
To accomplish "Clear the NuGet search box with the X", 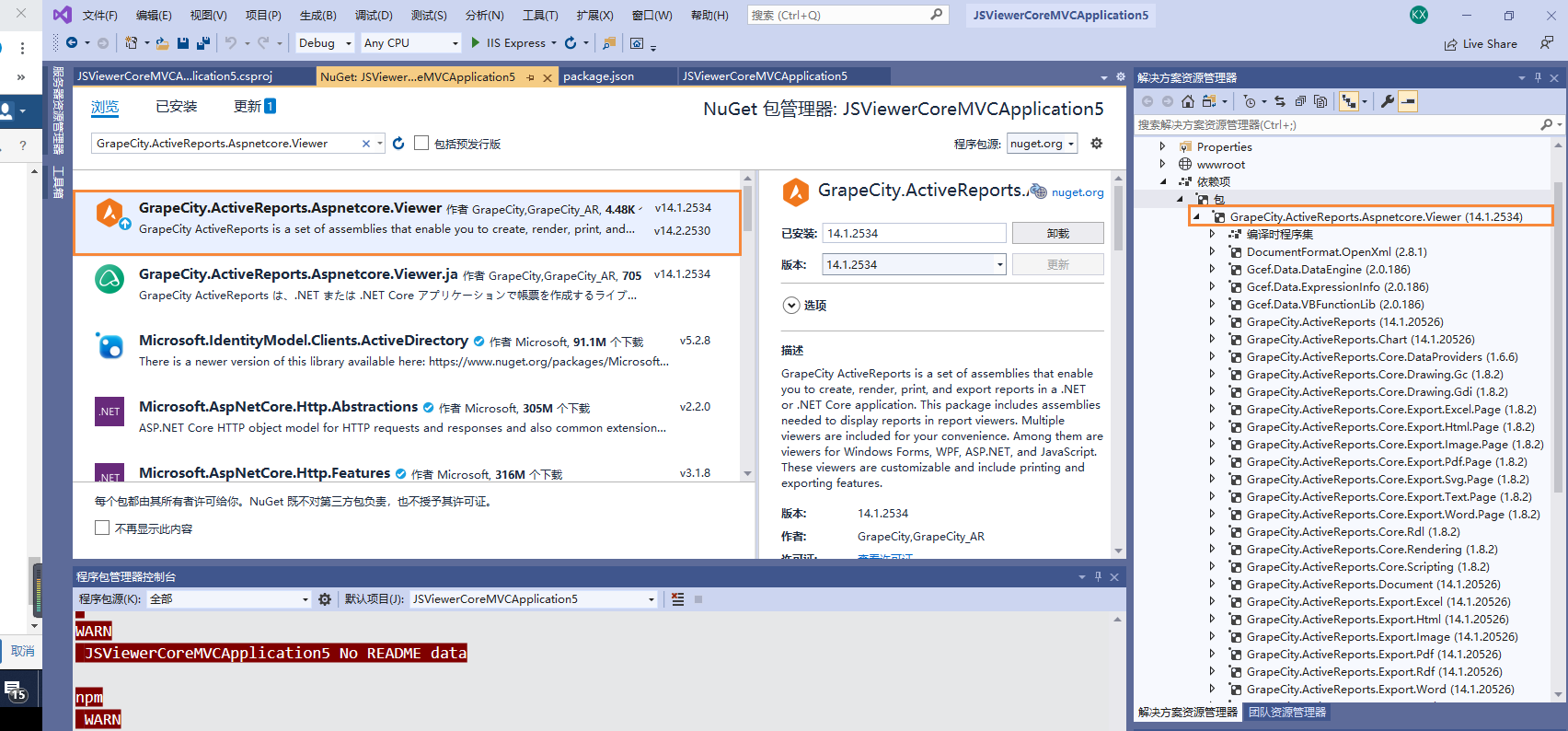I will pos(366,144).
